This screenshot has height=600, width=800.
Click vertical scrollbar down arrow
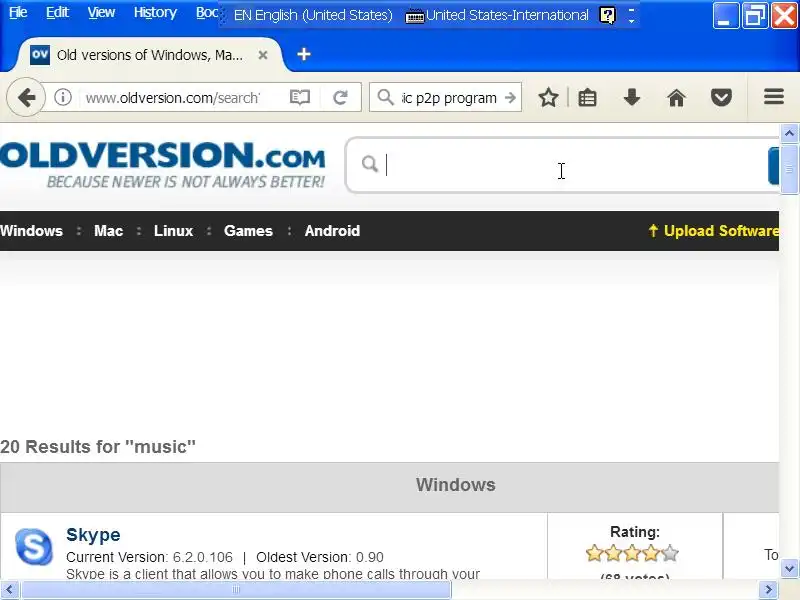tap(789, 568)
